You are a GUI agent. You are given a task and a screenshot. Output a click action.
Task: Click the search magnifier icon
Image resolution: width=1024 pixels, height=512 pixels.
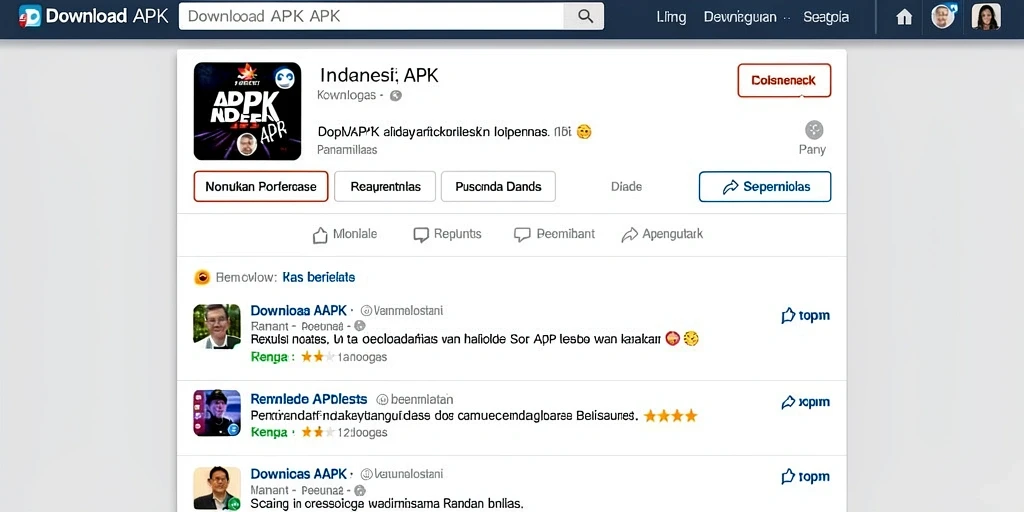tap(585, 16)
